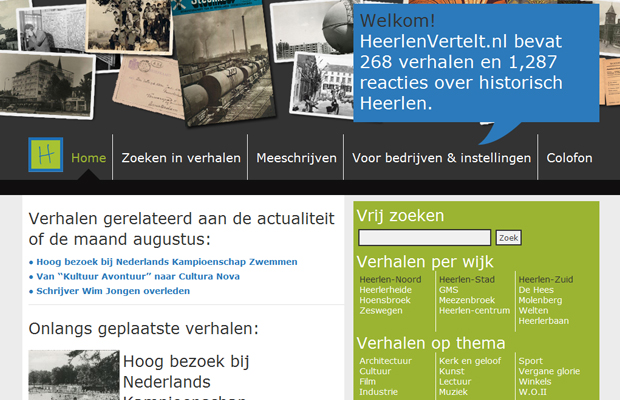620x400 pixels.
Task: Browse Architectuur theme stories
Action: 385,361
